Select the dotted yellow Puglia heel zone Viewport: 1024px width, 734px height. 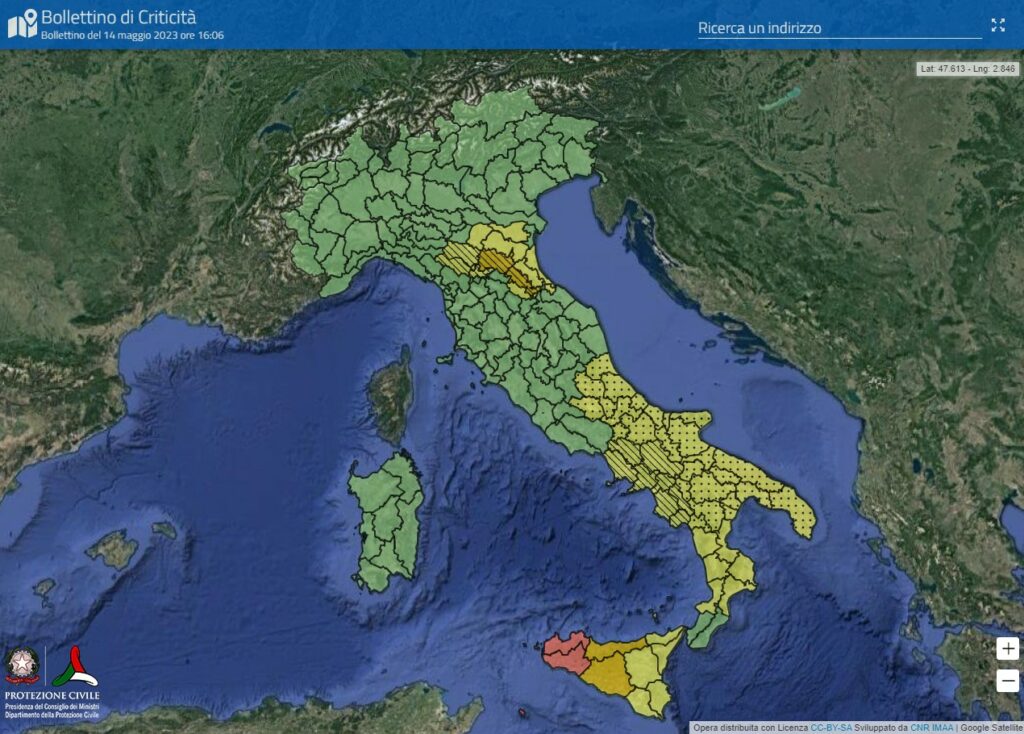793,506
